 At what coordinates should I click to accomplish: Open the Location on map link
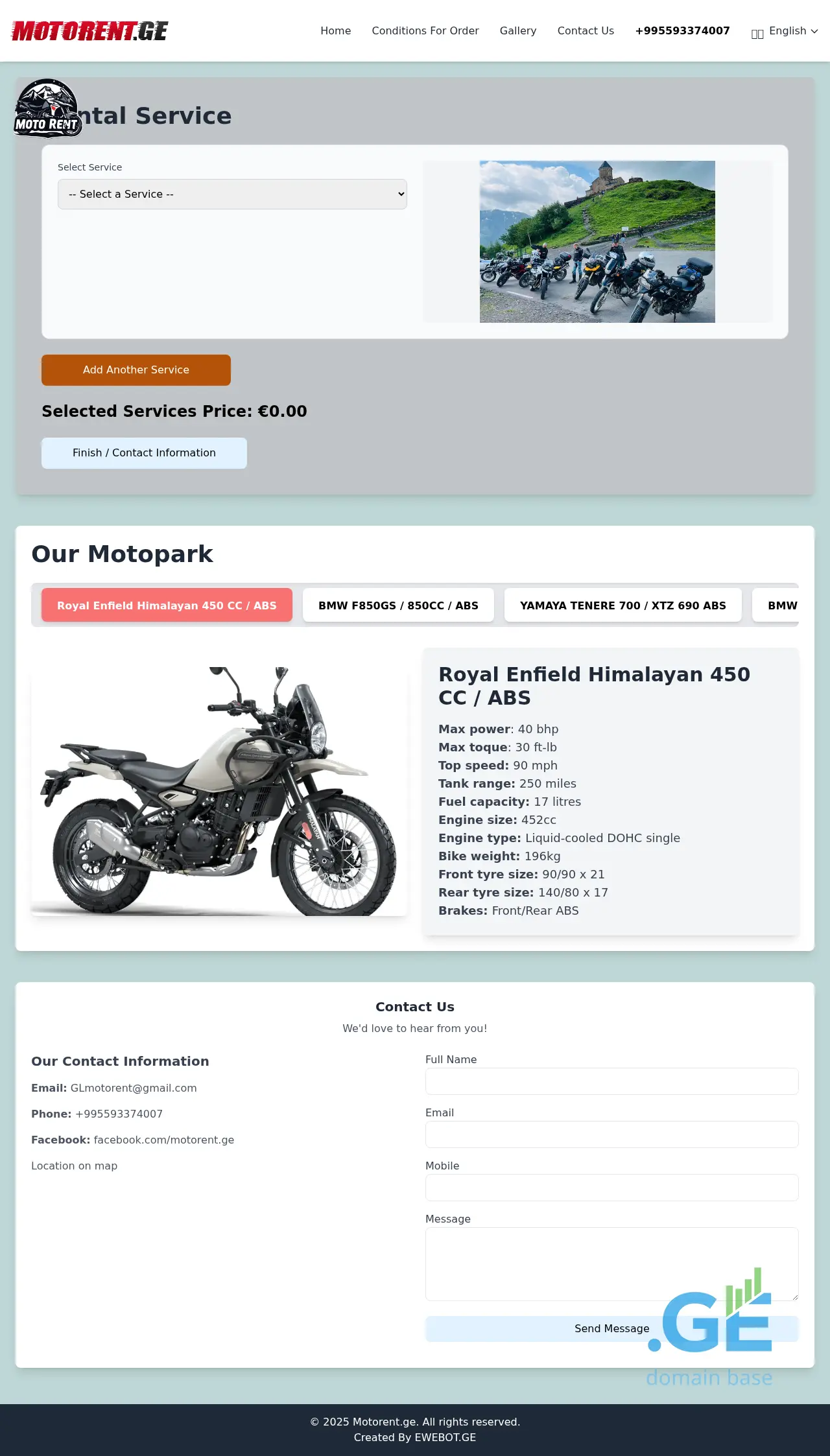coord(75,1166)
